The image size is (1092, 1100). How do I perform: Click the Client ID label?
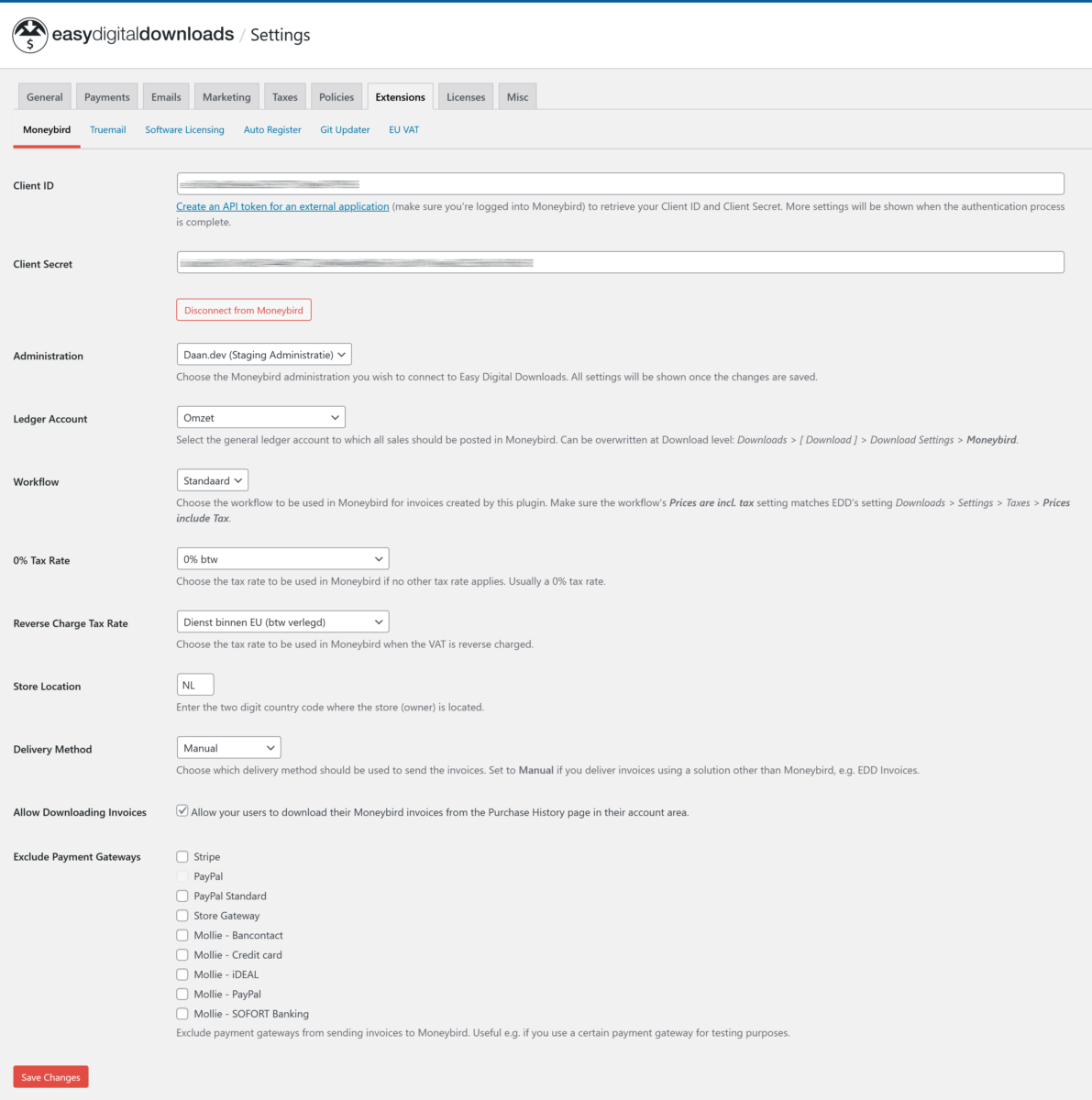point(34,186)
